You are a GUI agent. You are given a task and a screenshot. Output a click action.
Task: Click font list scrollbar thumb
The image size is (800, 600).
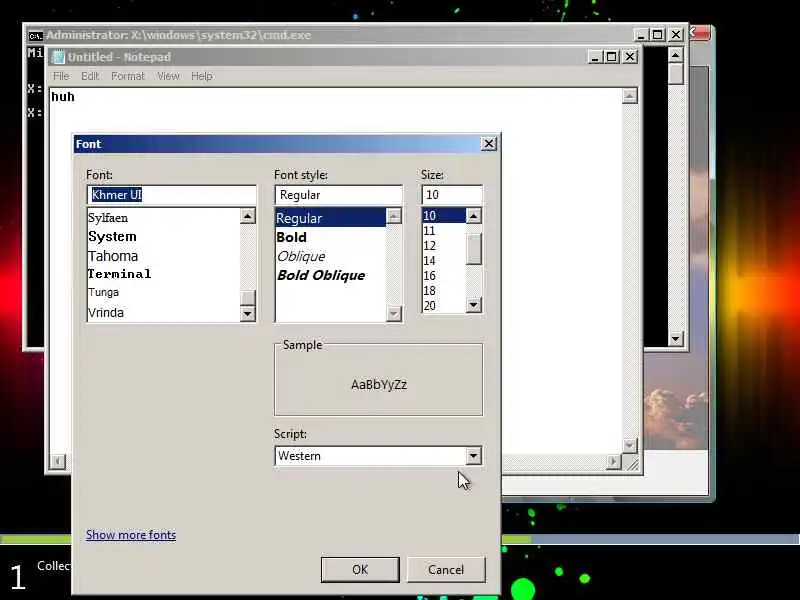[x=247, y=298]
